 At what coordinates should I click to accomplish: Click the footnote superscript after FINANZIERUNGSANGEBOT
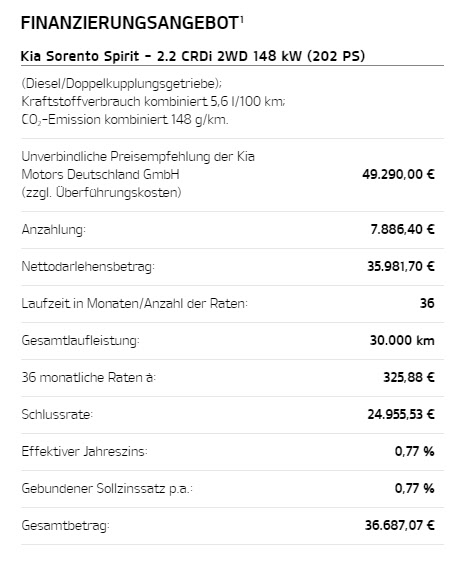242,19
